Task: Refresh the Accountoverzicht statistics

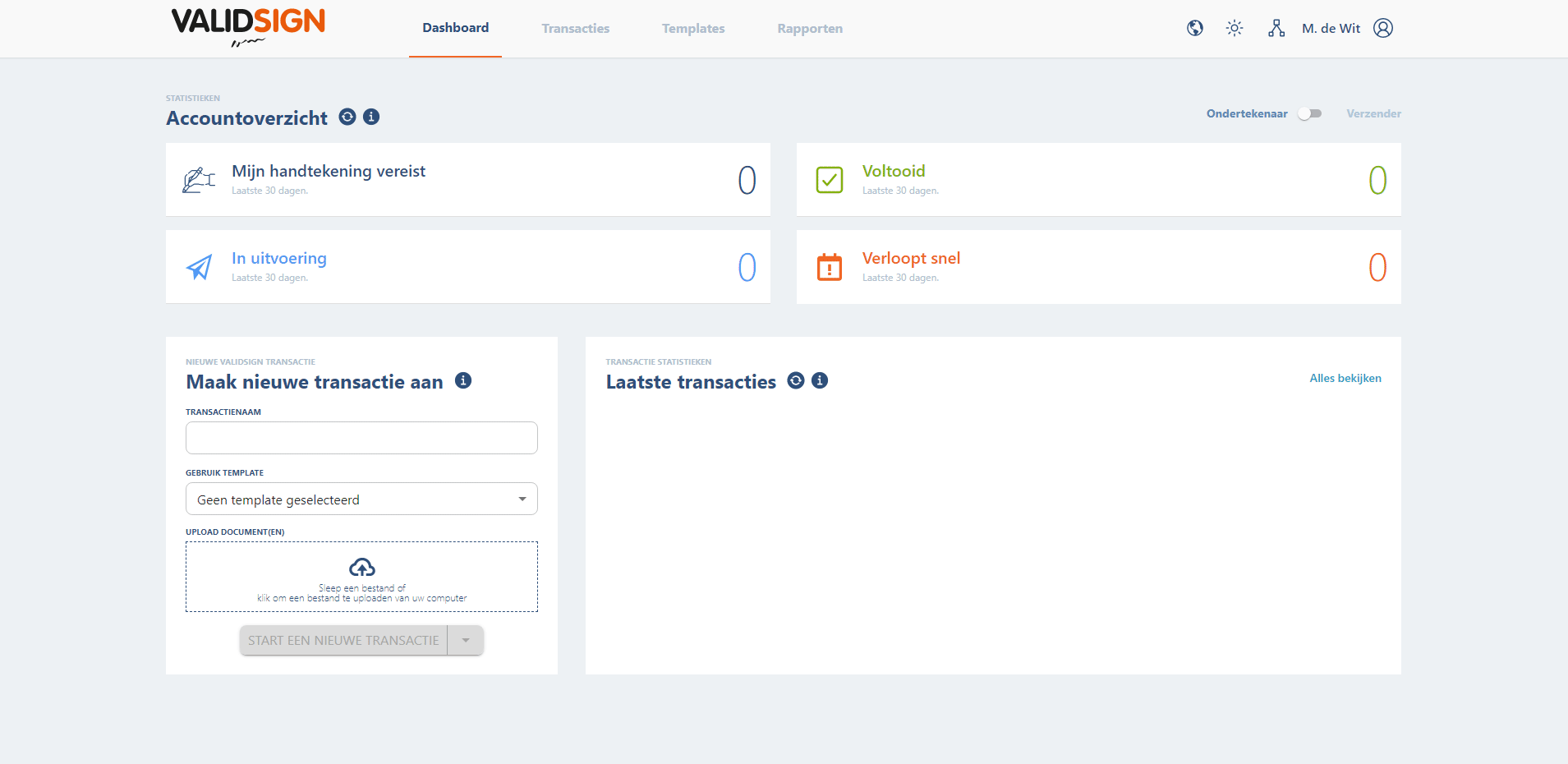Action: [347, 117]
